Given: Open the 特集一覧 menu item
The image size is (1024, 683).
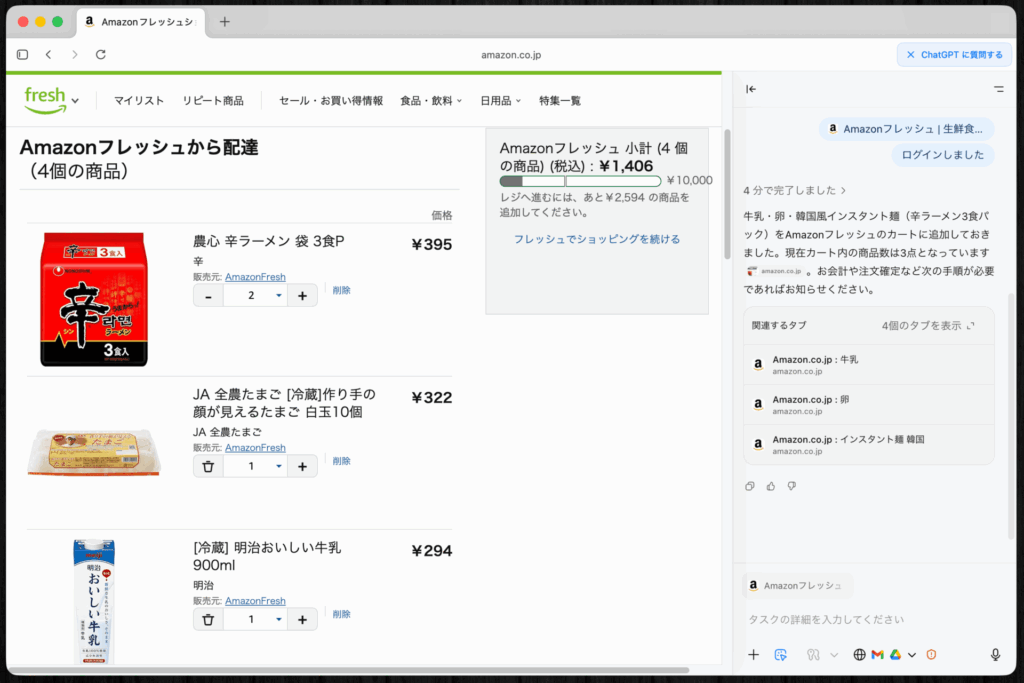Looking at the screenshot, I should tap(559, 101).
